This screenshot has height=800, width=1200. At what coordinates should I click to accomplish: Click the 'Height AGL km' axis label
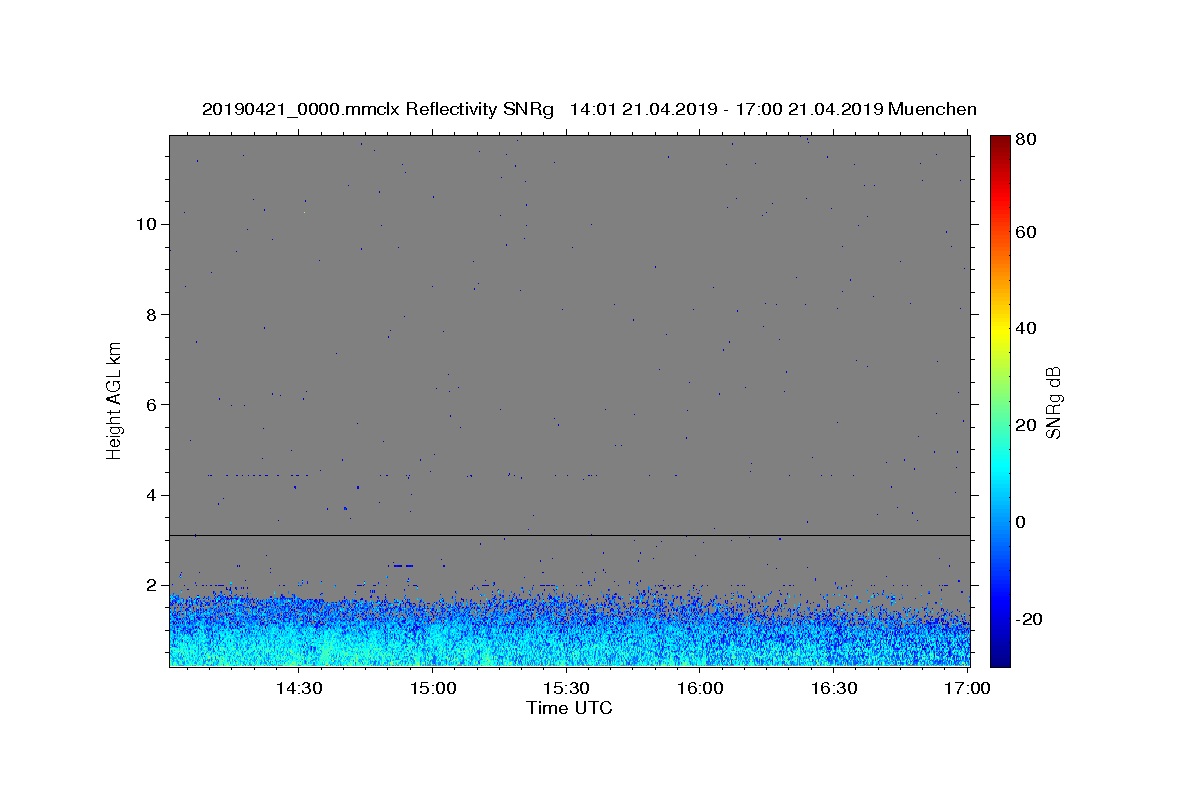point(114,400)
